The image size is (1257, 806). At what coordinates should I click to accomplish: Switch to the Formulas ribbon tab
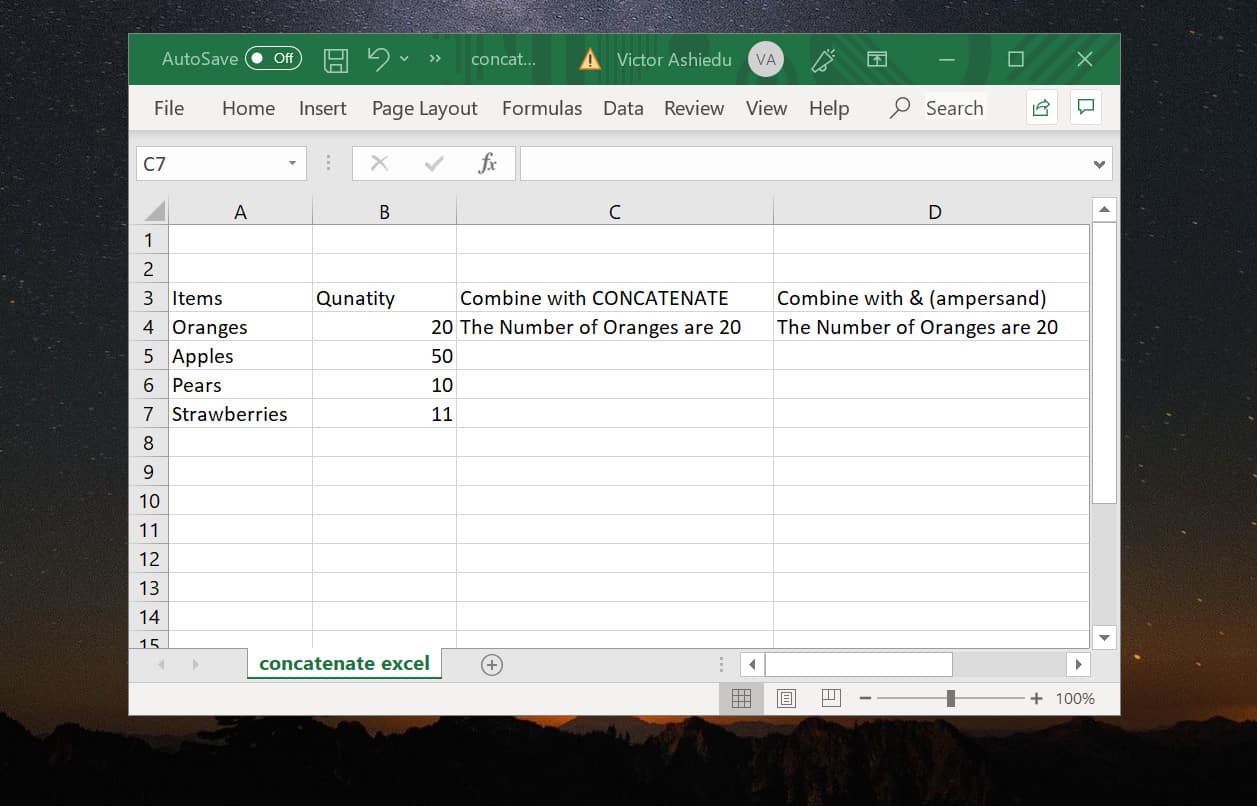tap(541, 108)
